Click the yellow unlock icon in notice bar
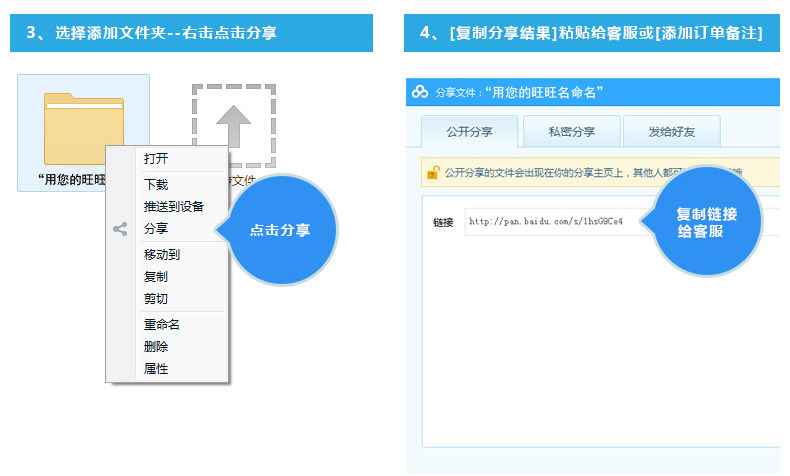Image resolution: width=790 pixels, height=476 pixels. point(433,173)
